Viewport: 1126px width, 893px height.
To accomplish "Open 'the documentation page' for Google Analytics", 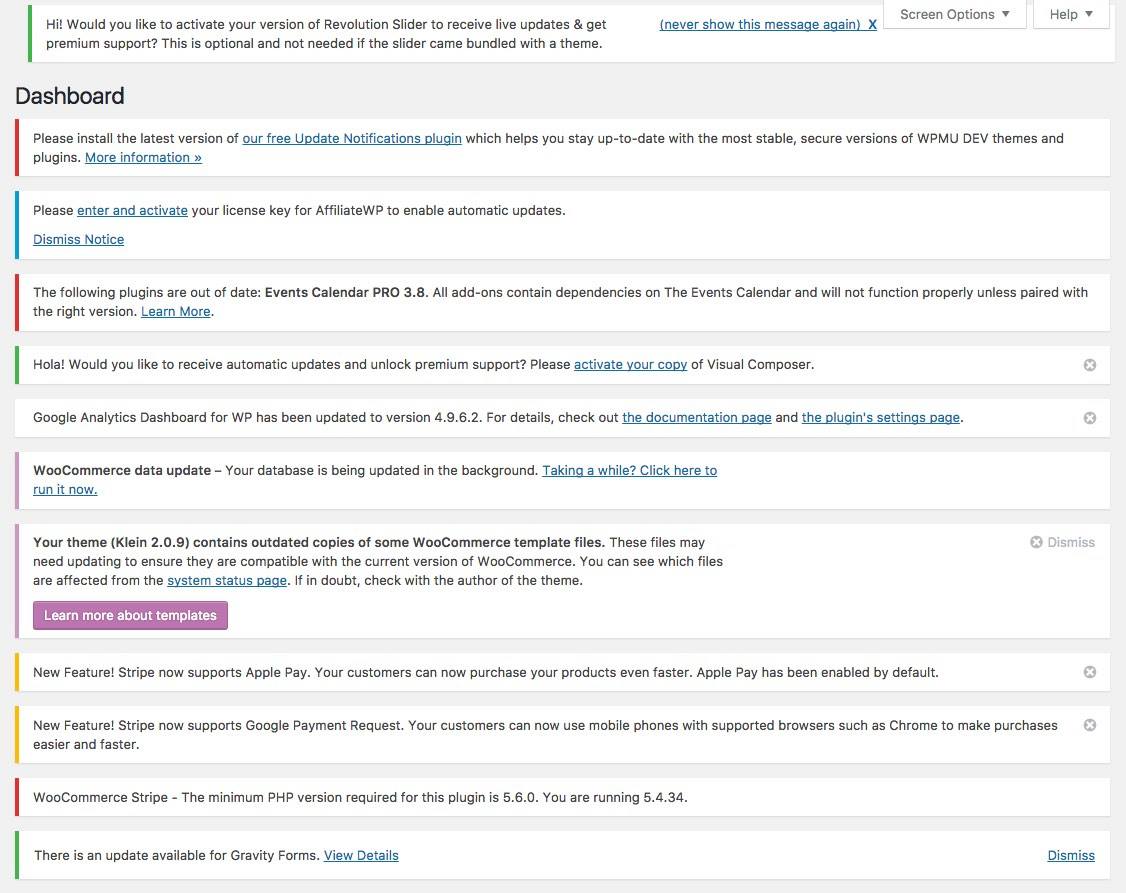I will [697, 418].
